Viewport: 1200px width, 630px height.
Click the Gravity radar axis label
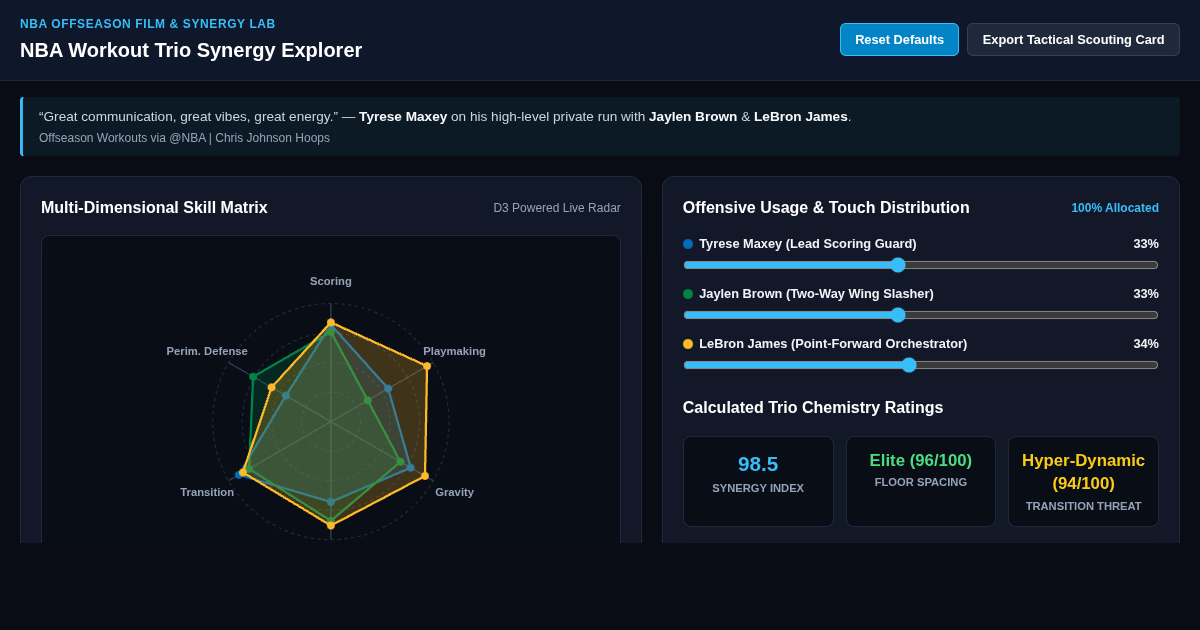(x=454, y=492)
